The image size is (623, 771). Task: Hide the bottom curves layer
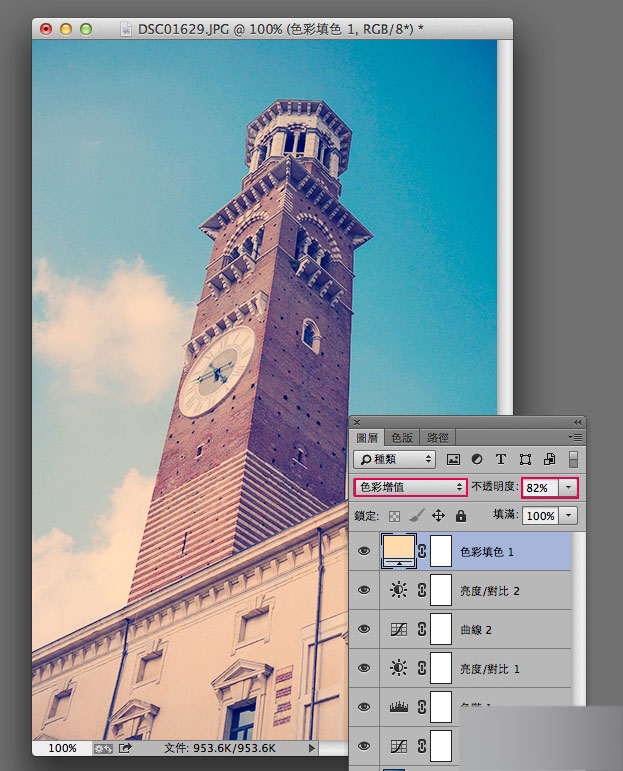[x=364, y=746]
